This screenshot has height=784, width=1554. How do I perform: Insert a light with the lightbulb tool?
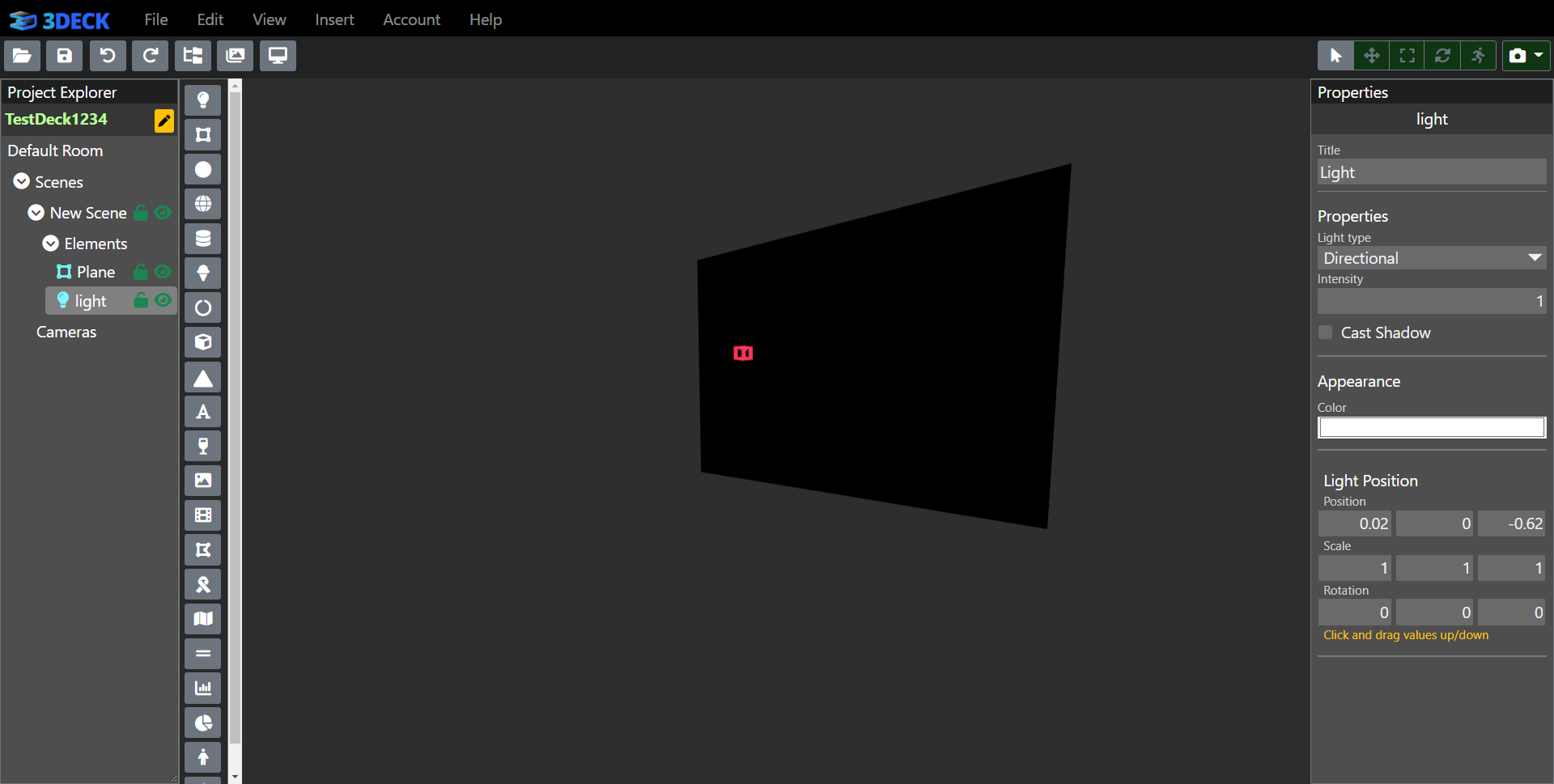pos(202,100)
